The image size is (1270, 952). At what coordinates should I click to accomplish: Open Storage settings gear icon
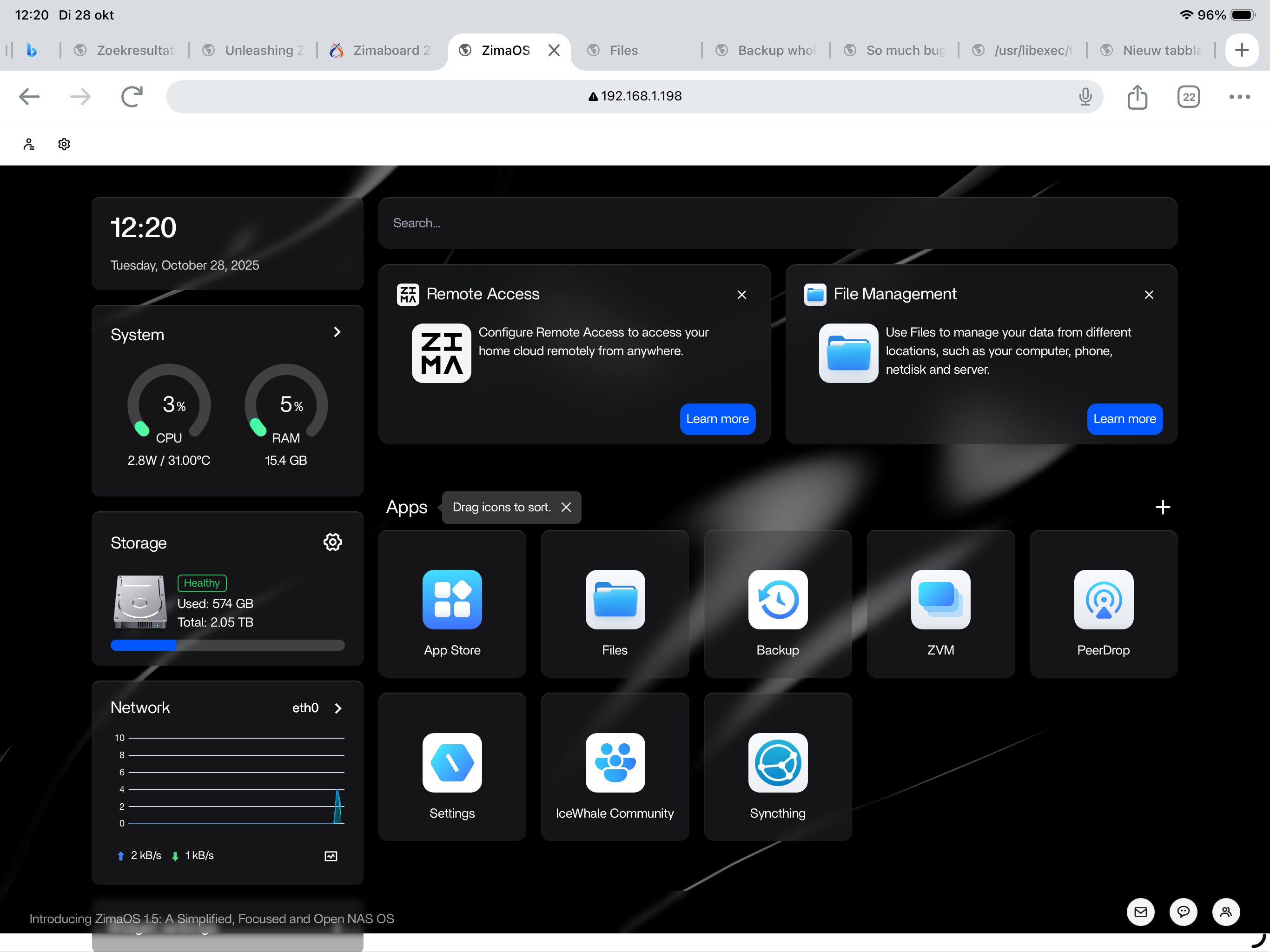[x=332, y=542]
